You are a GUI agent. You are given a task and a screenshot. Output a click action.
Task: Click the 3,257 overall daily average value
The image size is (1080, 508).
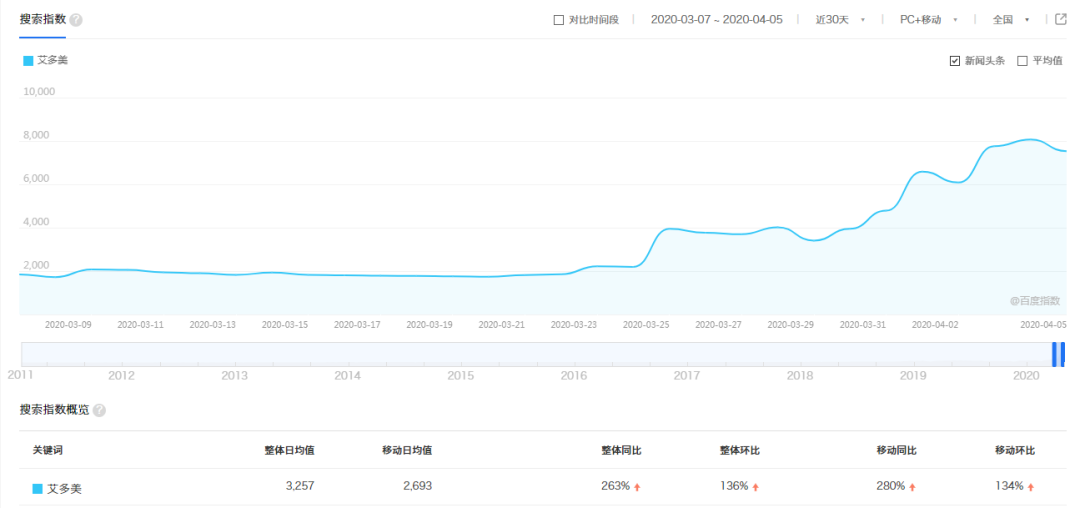(300, 486)
